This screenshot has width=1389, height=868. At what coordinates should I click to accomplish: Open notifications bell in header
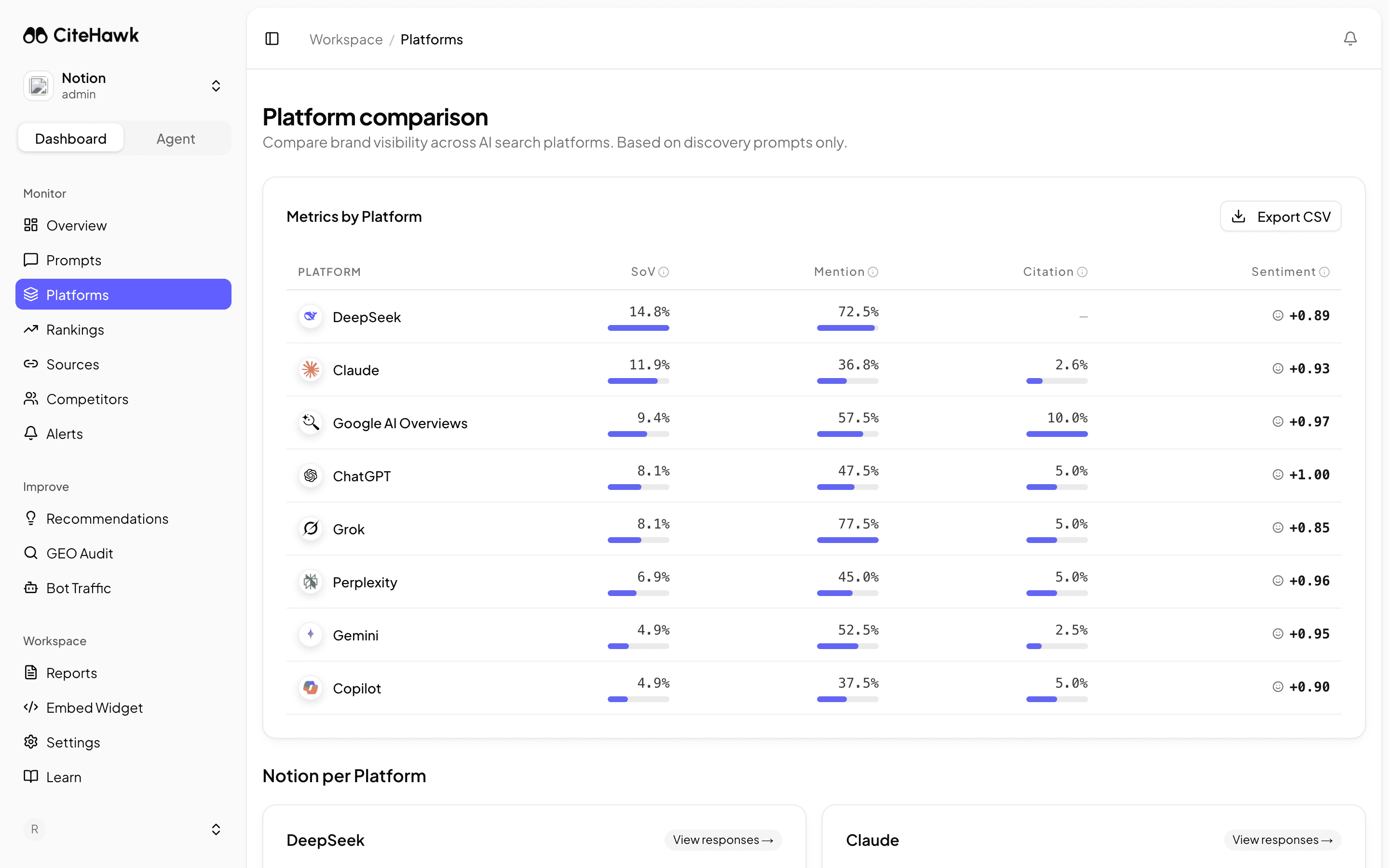[x=1350, y=39]
